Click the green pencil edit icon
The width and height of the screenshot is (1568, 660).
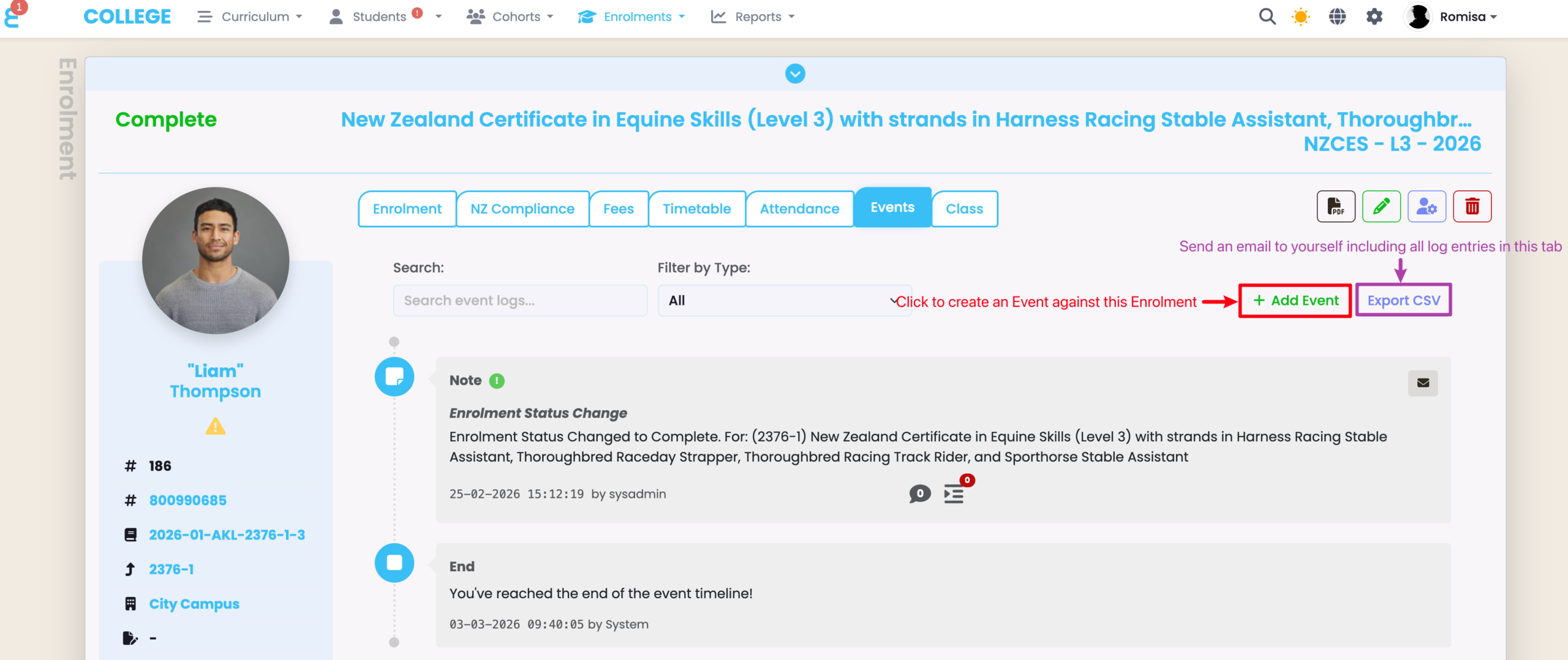tap(1381, 207)
